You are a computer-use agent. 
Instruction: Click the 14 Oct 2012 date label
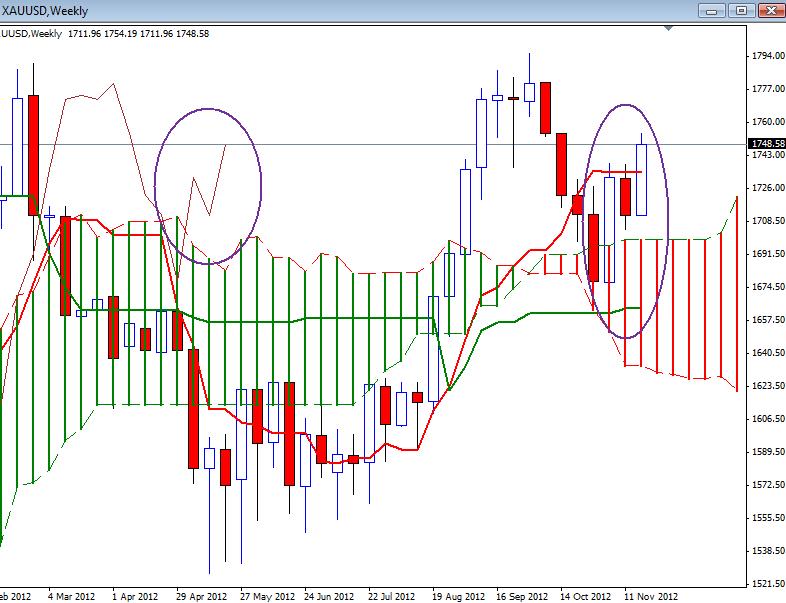pyautogui.click(x=585, y=596)
